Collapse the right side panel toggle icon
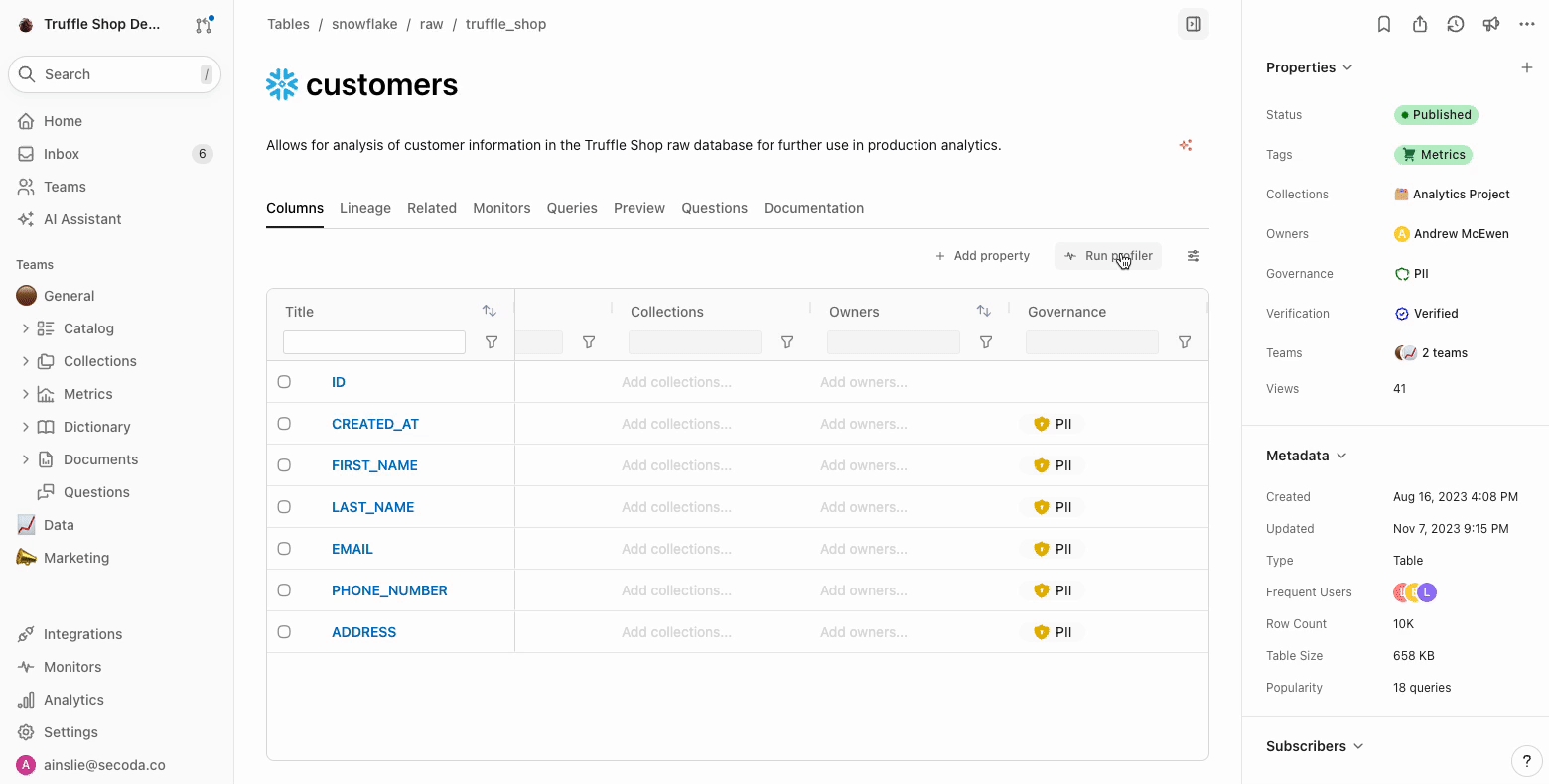Screen dimensions: 1549x784 (x=1194, y=24)
